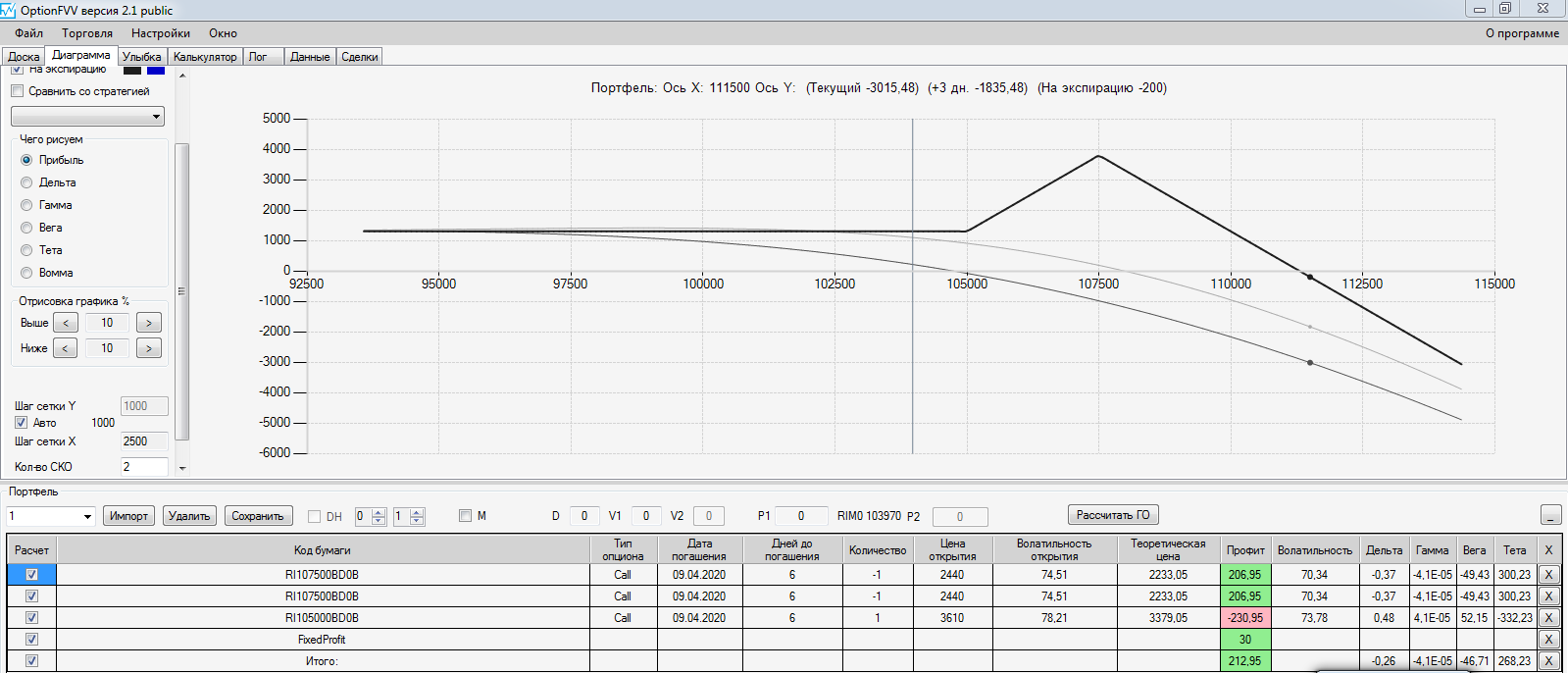
Task: Click the Код бумаги column header
Action: click(323, 550)
